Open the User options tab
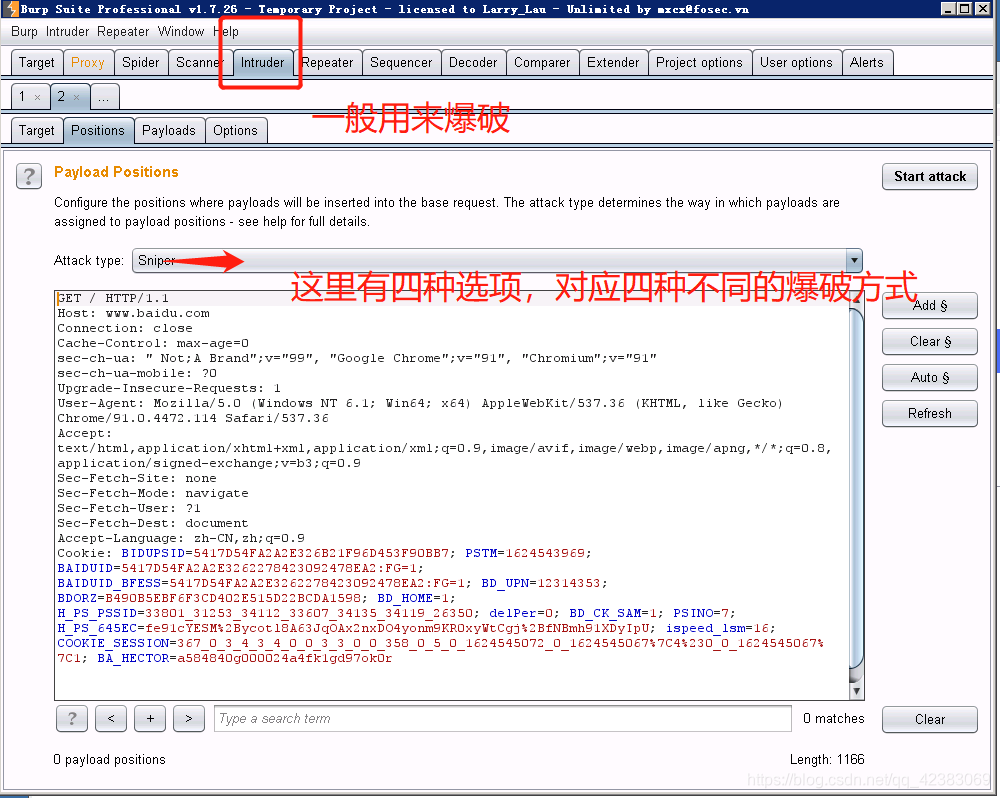 796,63
